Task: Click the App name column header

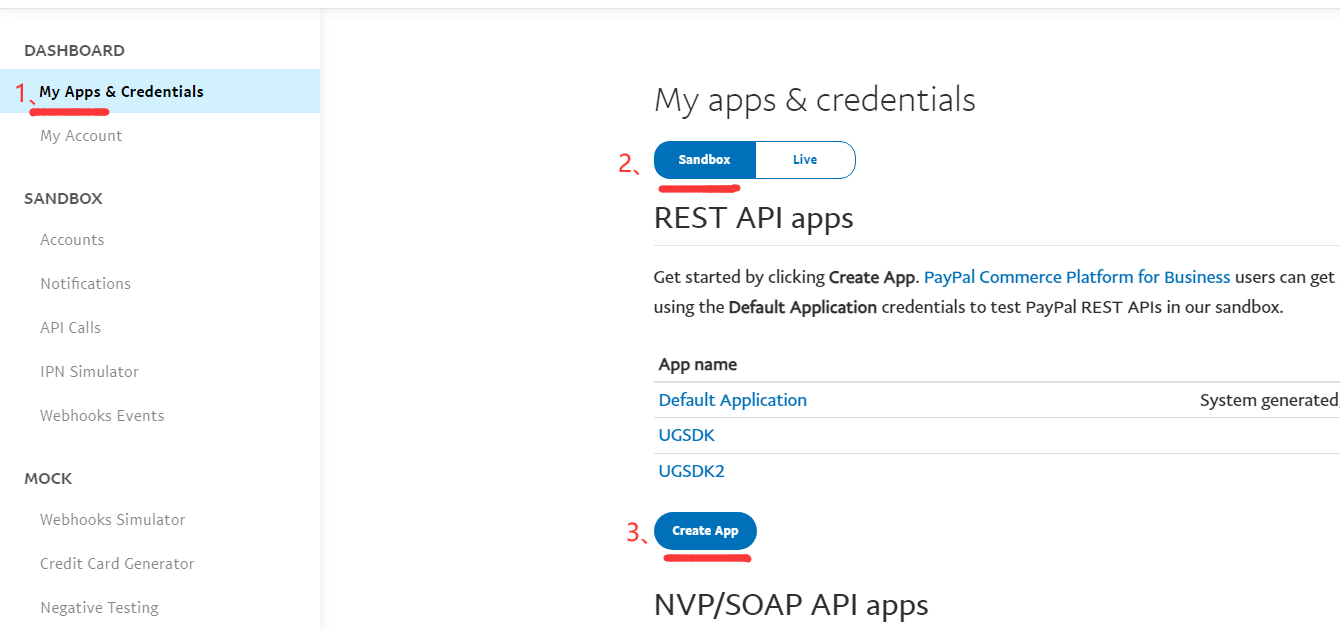Action: coord(697,365)
